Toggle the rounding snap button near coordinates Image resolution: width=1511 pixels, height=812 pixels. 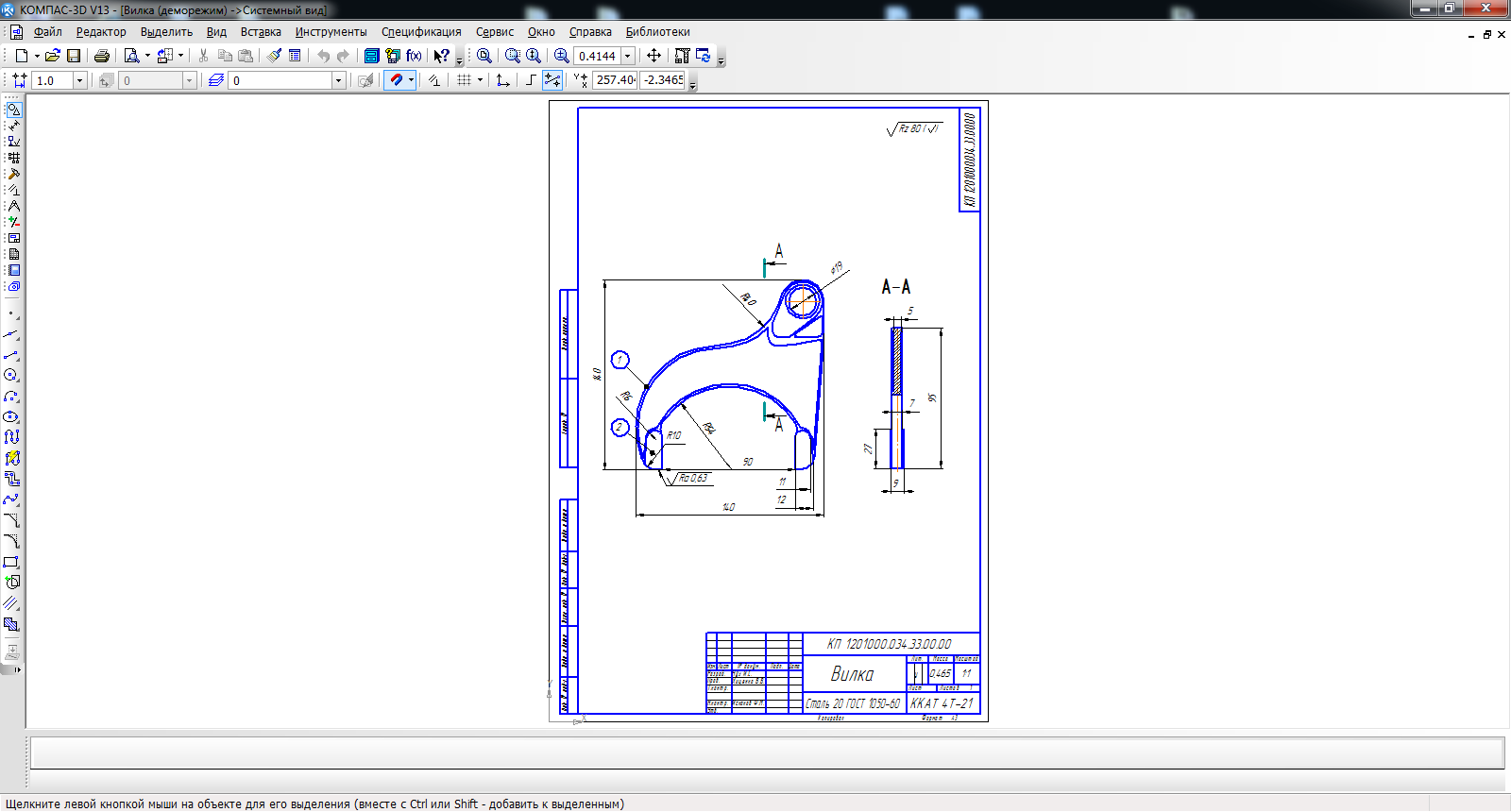552,80
